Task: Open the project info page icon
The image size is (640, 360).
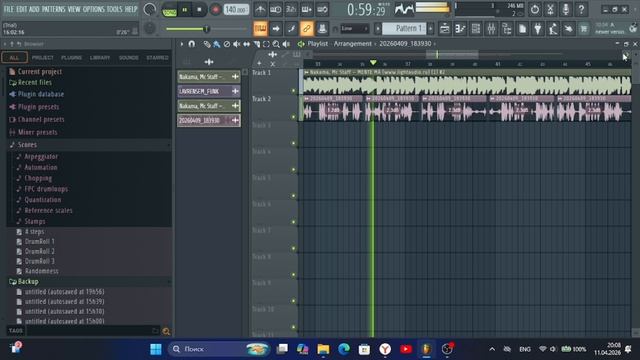Action: [522, 29]
